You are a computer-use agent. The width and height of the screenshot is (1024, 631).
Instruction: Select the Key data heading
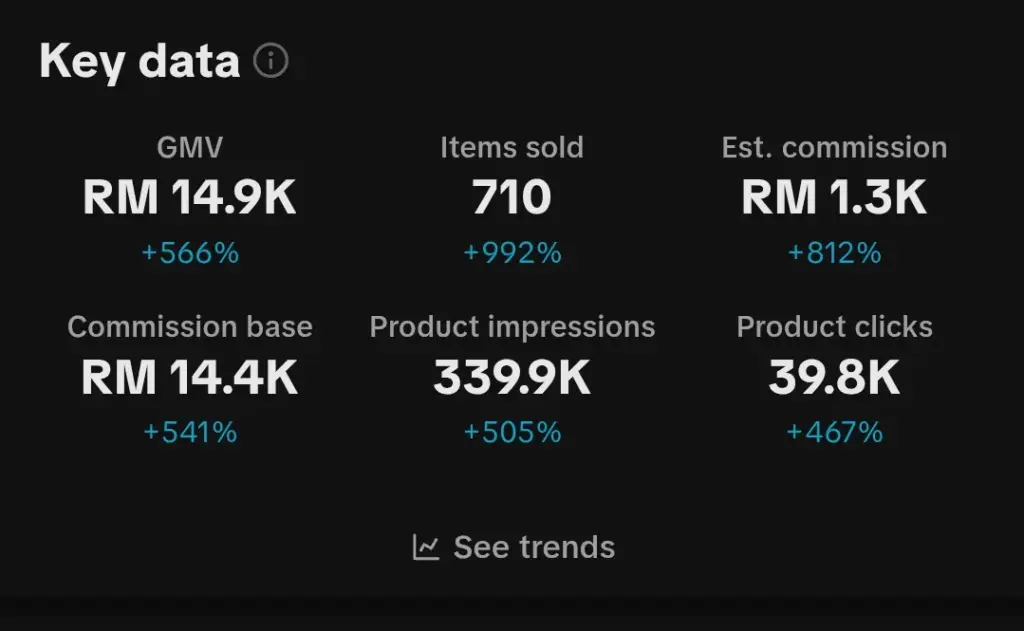140,61
